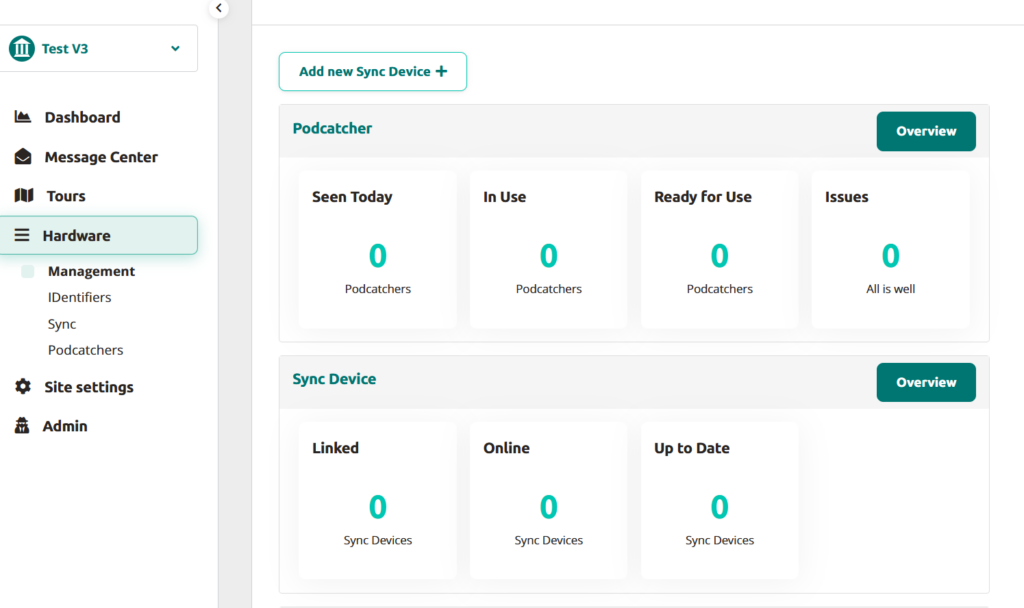Click the Podcatcher section heading

point(332,129)
